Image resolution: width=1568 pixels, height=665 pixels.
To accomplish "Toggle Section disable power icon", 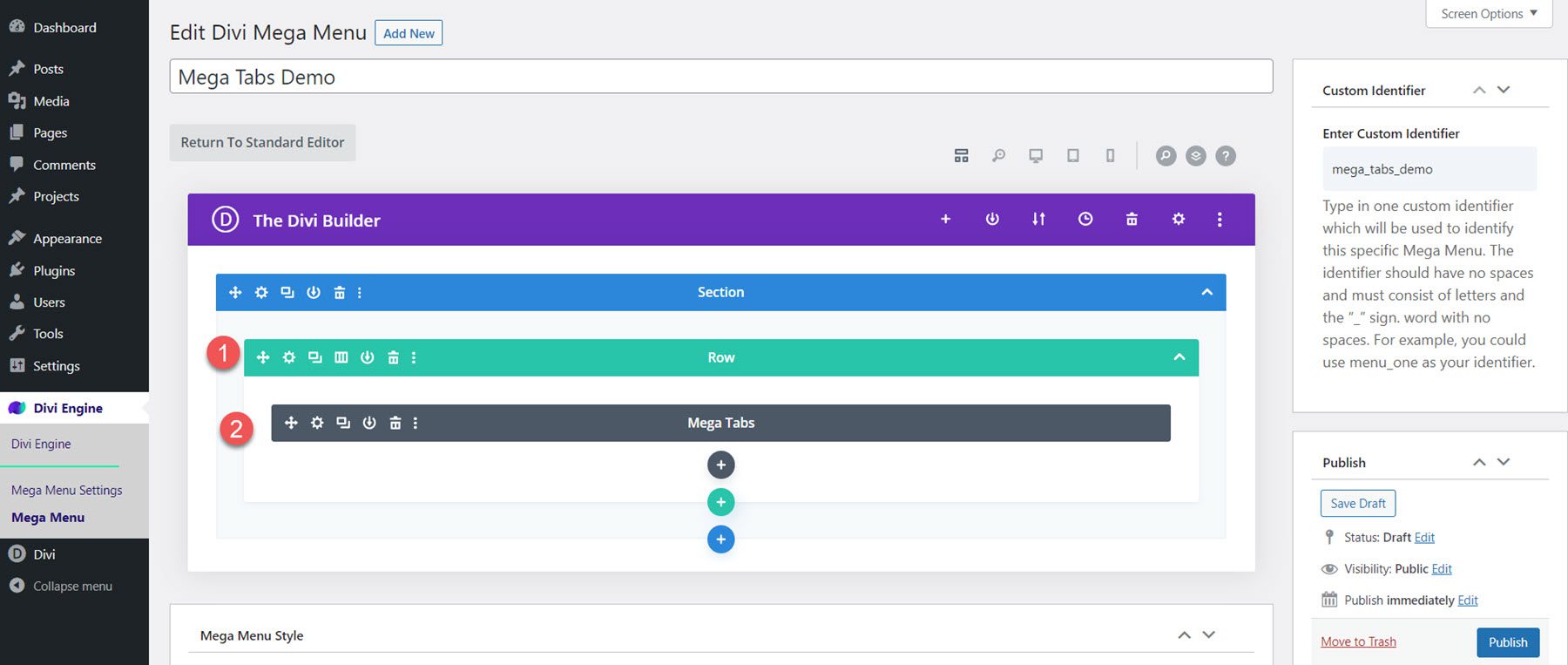I will point(314,293).
